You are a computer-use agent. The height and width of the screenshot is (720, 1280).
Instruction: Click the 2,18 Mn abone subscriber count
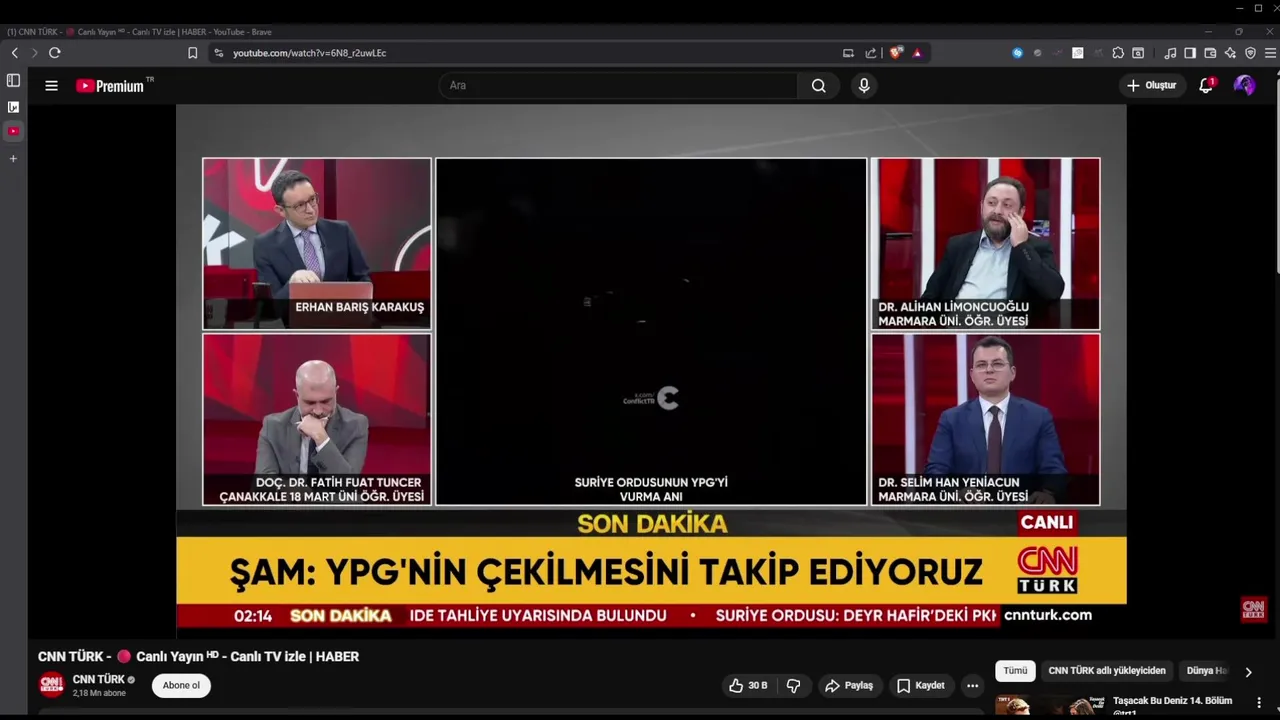(x=99, y=693)
